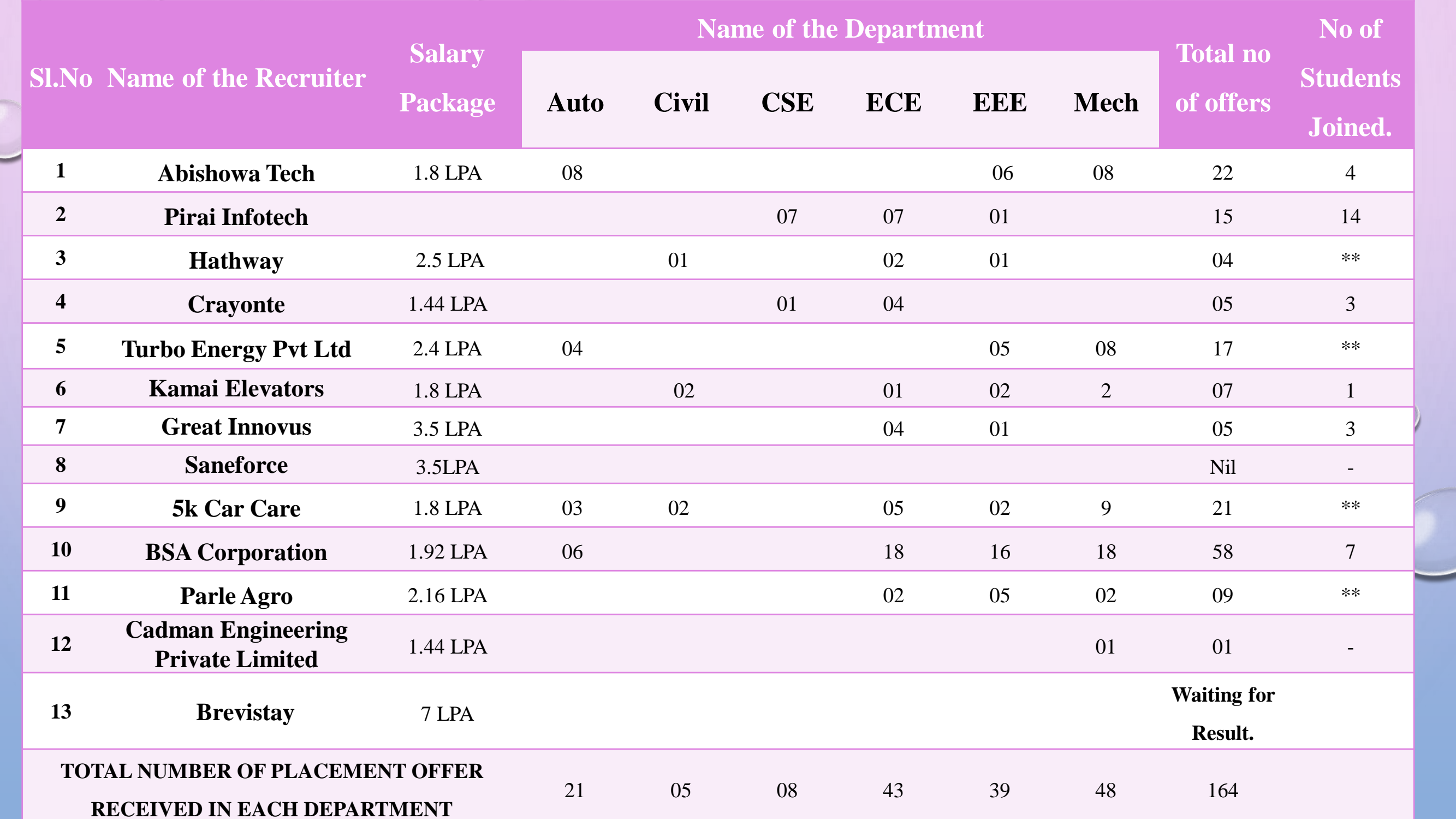The image size is (1456, 819).
Task: Select the Pirai Infotech row name
Action: click(236, 216)
